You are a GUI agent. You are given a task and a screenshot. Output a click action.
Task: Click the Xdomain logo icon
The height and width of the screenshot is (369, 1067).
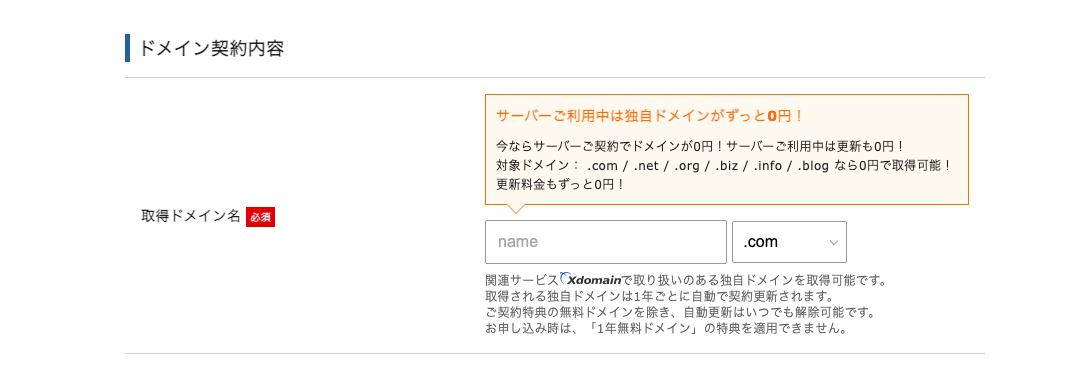[589, 279]
